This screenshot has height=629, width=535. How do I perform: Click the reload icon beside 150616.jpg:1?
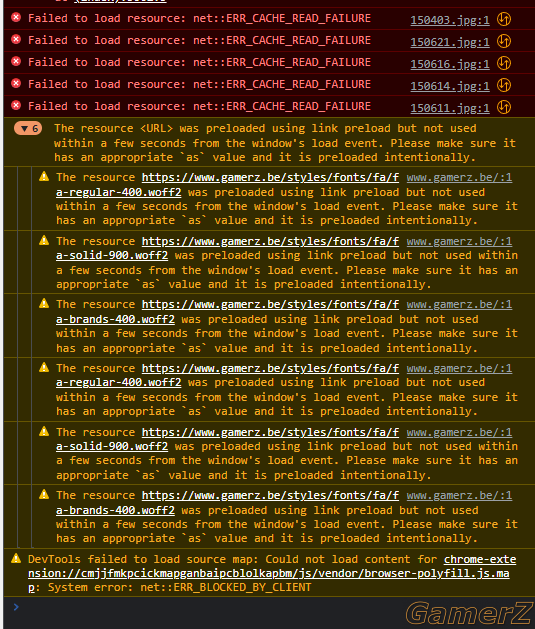coord(504,63)
